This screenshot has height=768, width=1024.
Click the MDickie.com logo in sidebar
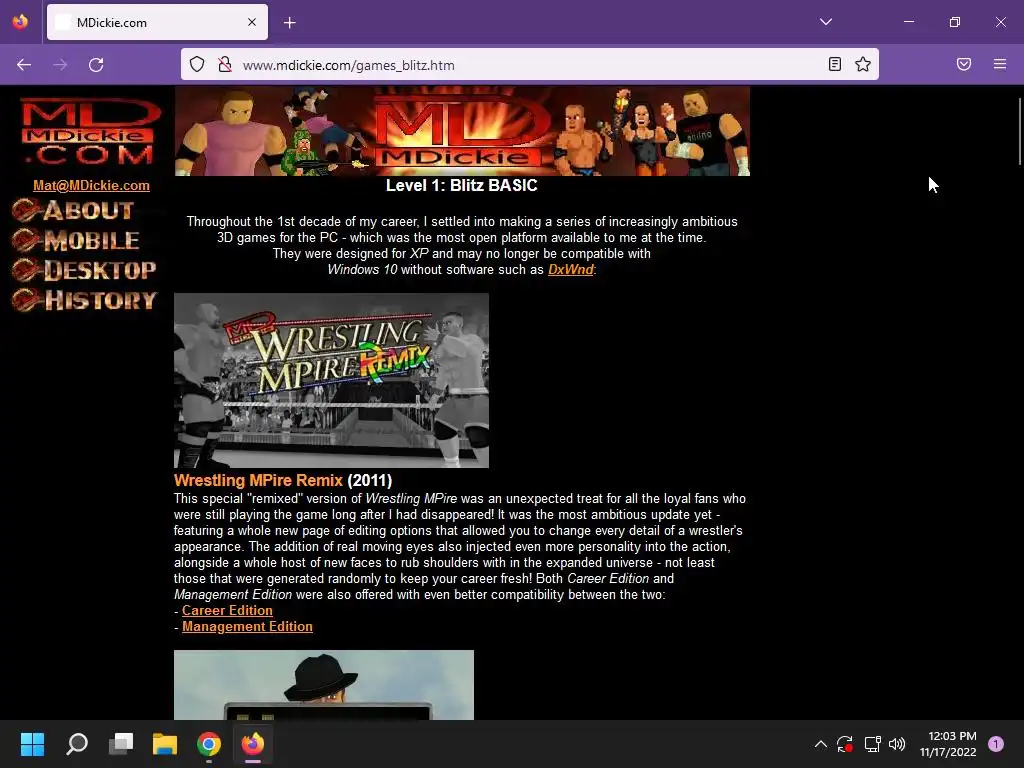click(89, 131)
